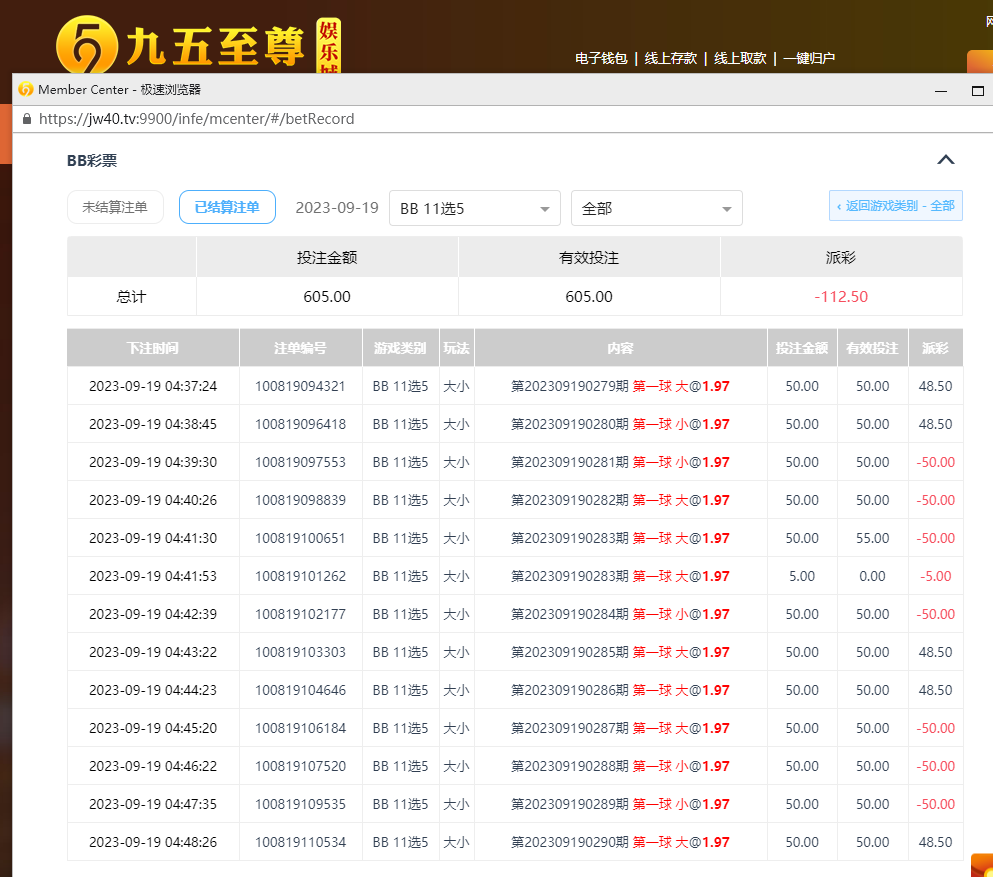
Task: Click 一键归户 link
Action: coord(809,58)
